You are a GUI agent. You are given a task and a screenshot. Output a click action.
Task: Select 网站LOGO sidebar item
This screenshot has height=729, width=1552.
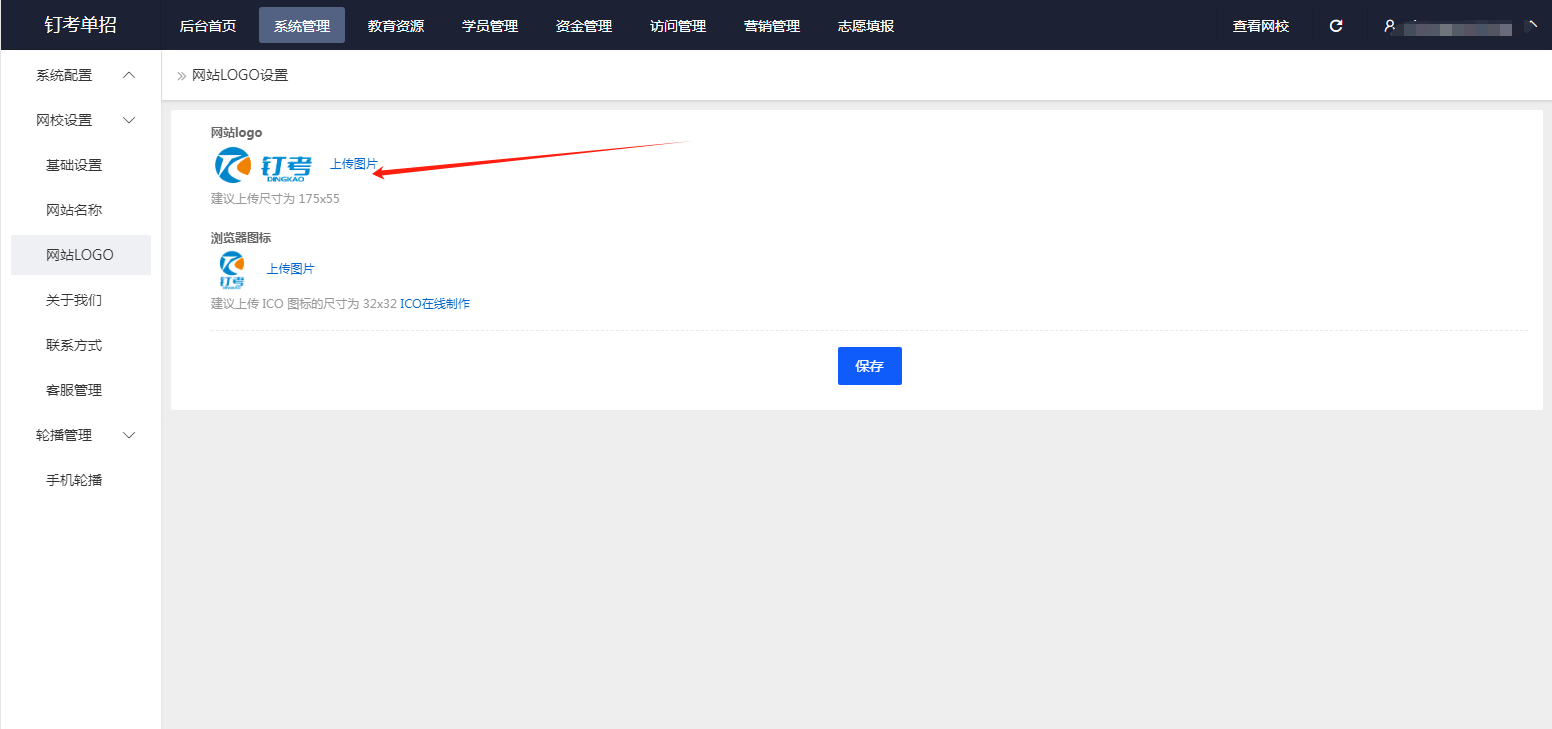click(x=80, y=255)
